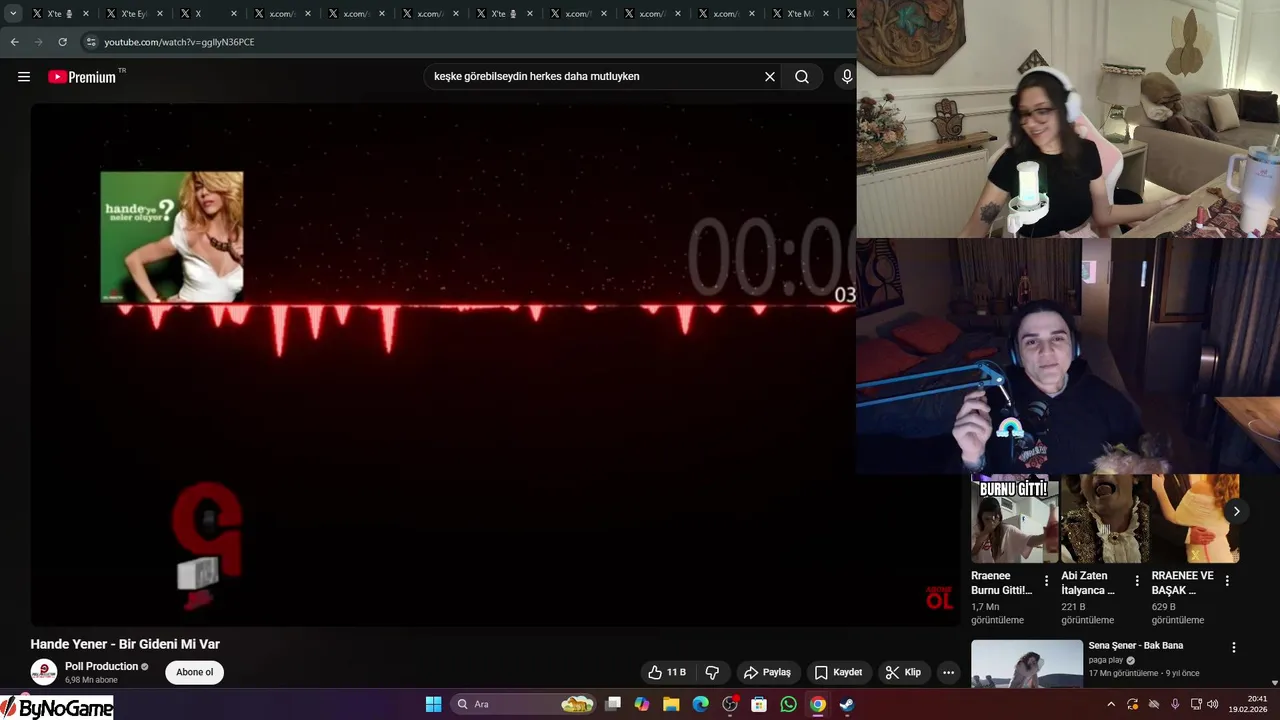The image size is (1280, 720).
Task: Open the RRAENEE VE BAŞAK video thumbnail
Action: click(1195, 519)
